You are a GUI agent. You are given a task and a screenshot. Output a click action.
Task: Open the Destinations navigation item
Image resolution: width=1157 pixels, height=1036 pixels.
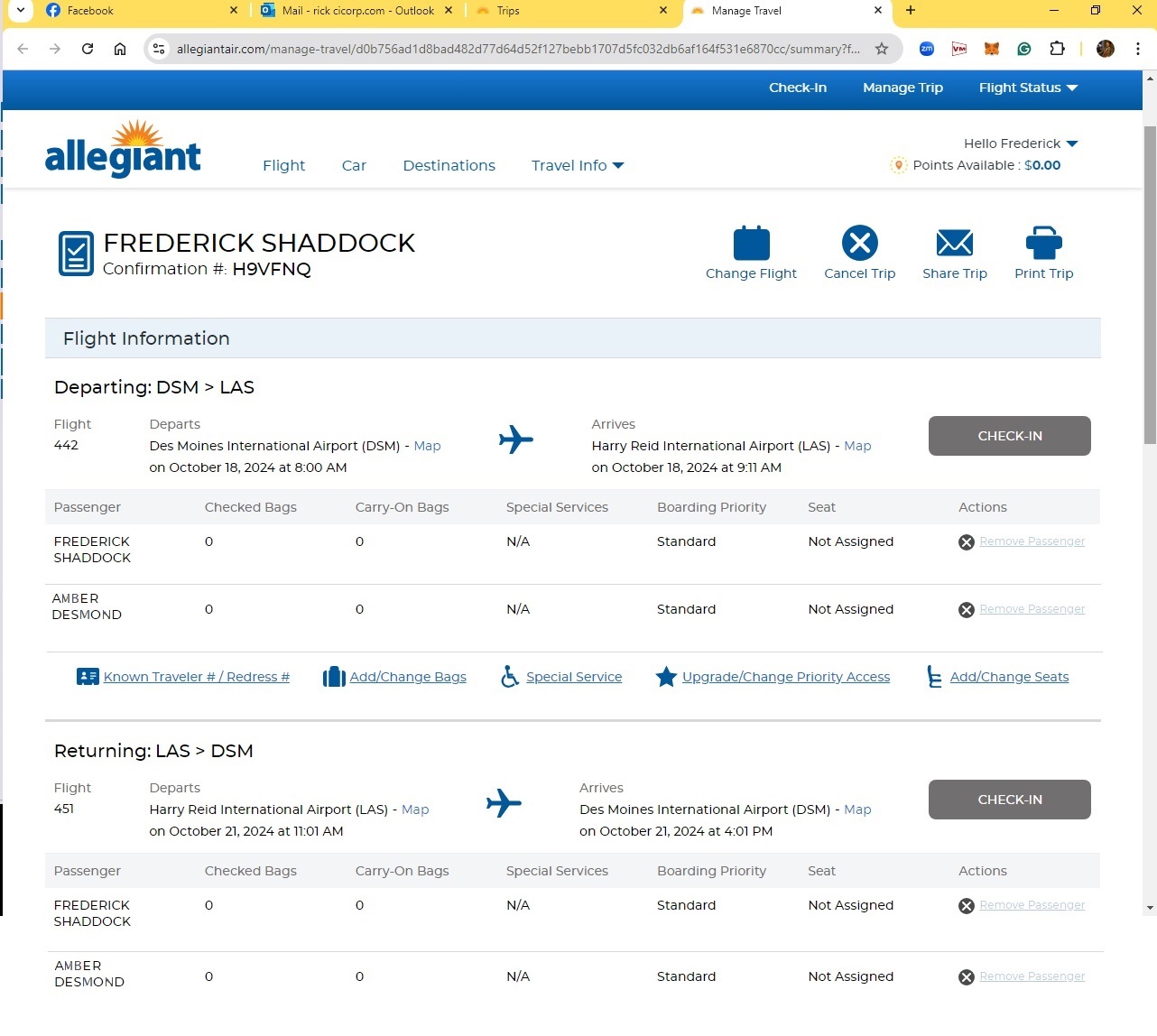[449, 165]
